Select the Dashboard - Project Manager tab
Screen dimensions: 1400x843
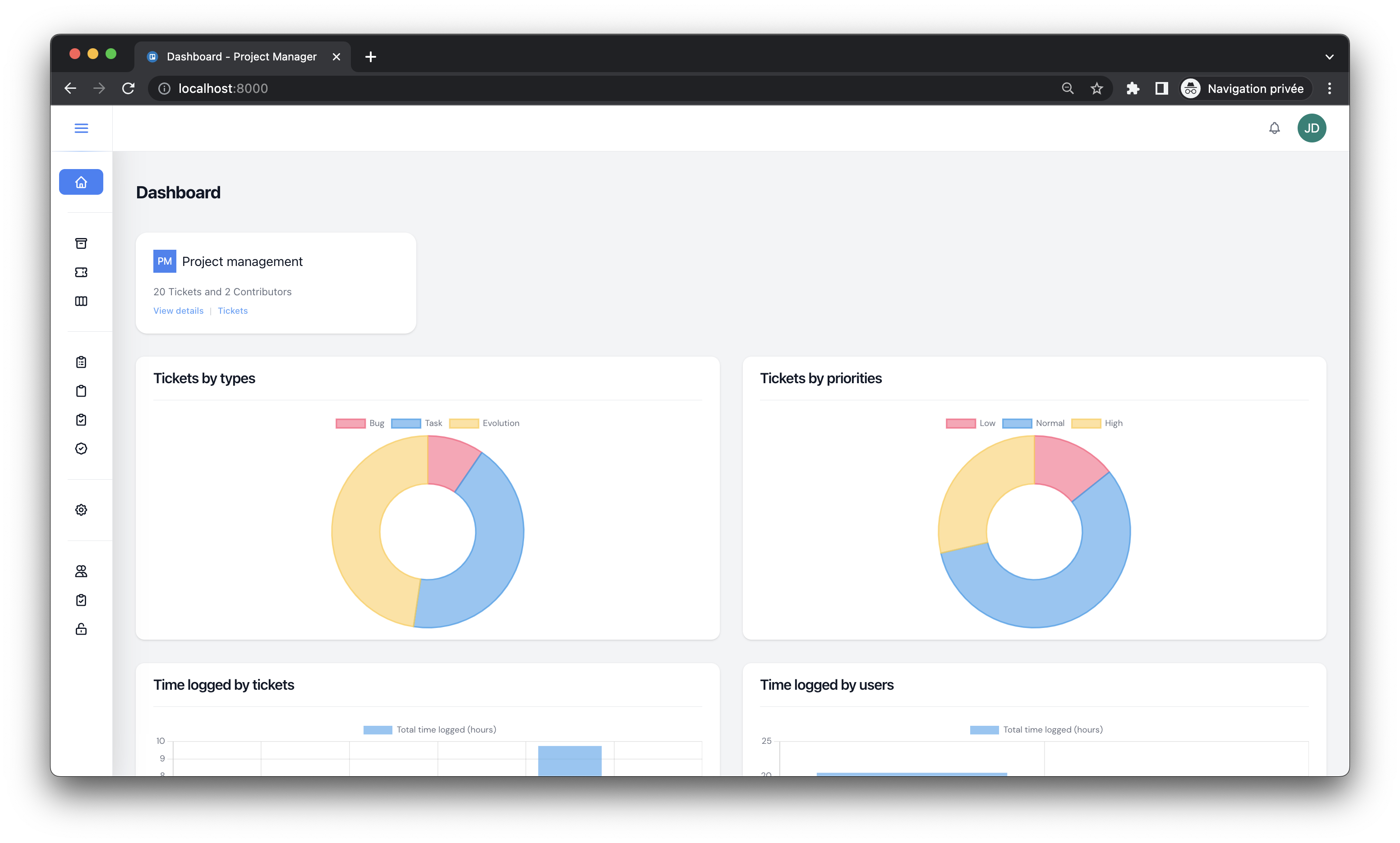tap(241, 57)
